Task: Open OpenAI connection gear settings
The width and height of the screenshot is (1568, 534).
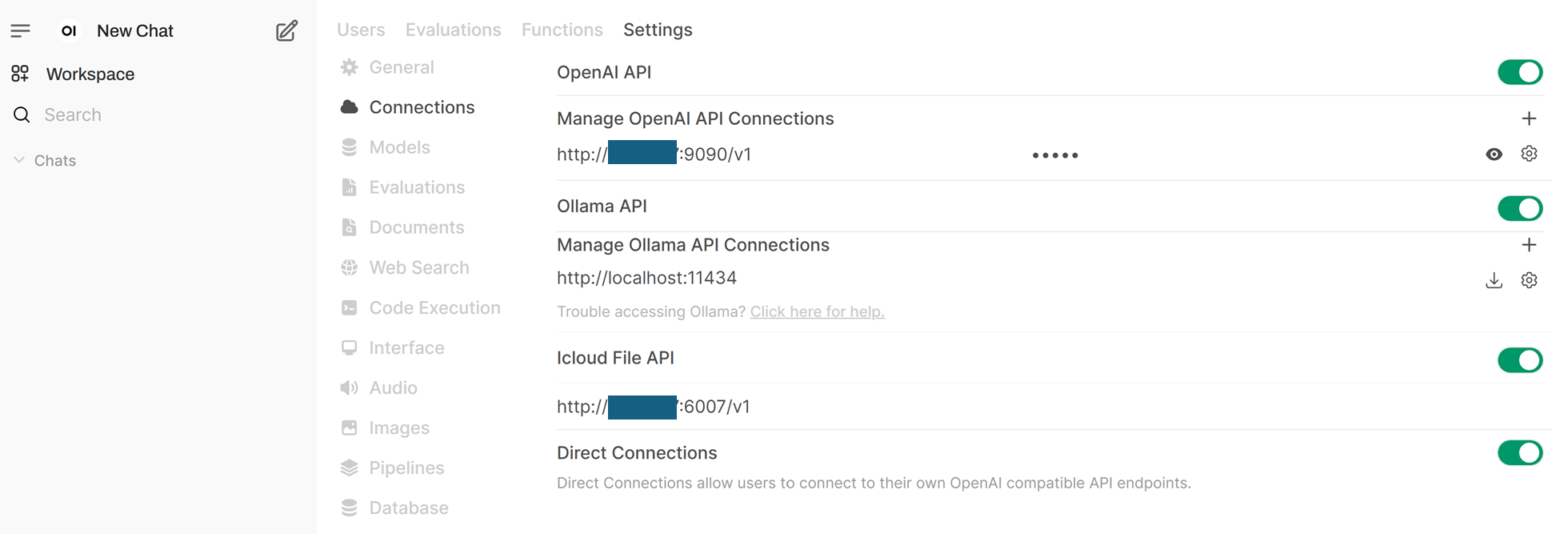Action: [1528, 154]
